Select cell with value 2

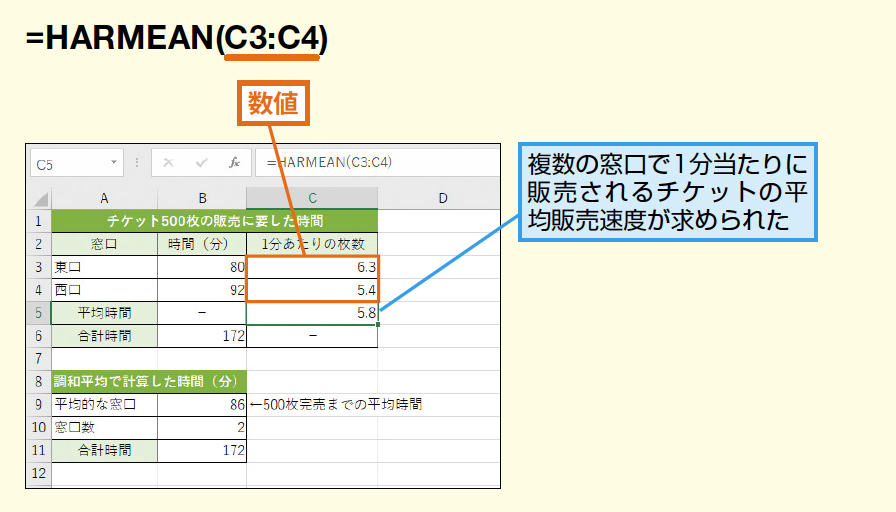[202, 427]
